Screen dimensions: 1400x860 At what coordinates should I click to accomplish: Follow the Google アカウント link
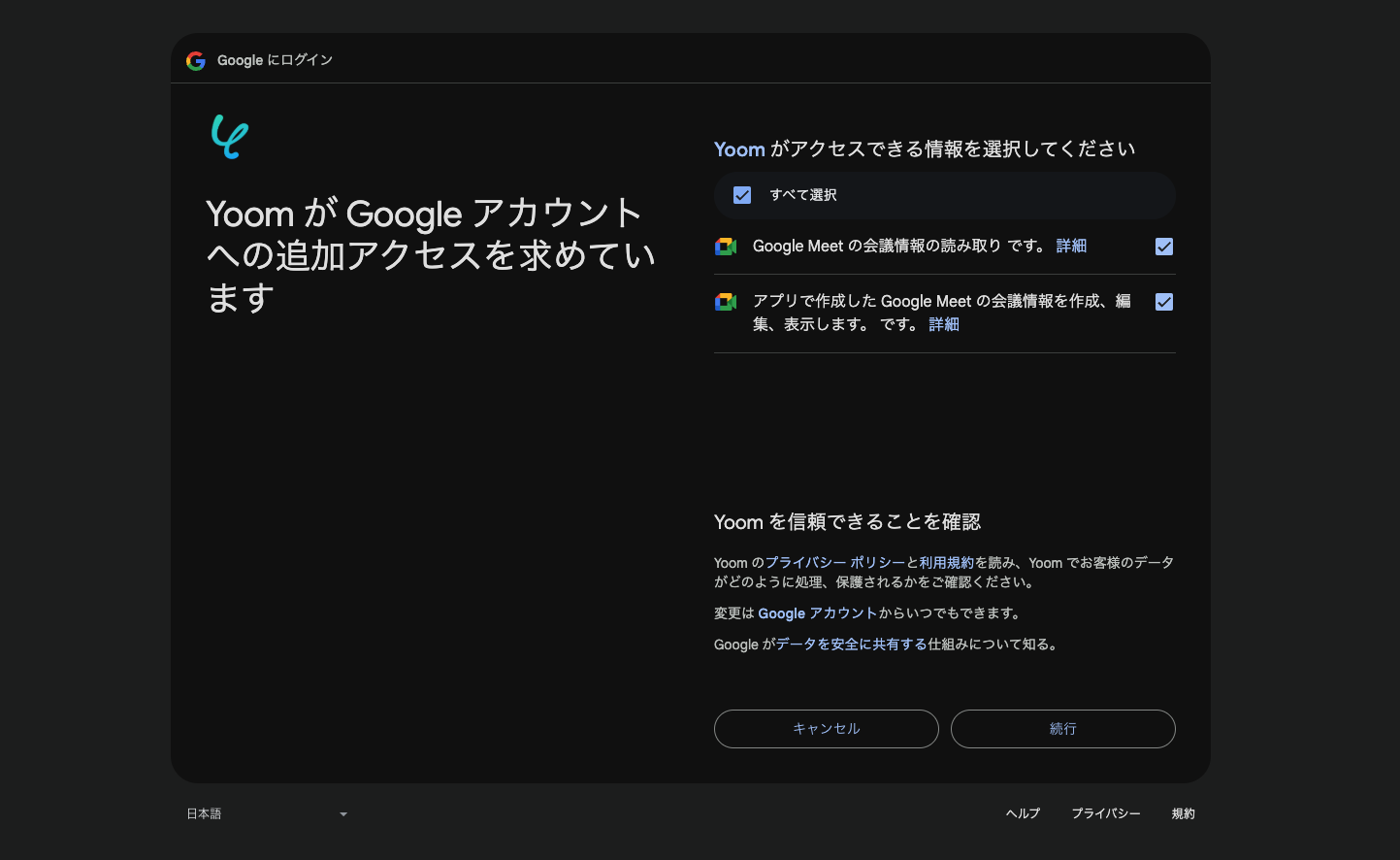817,613
